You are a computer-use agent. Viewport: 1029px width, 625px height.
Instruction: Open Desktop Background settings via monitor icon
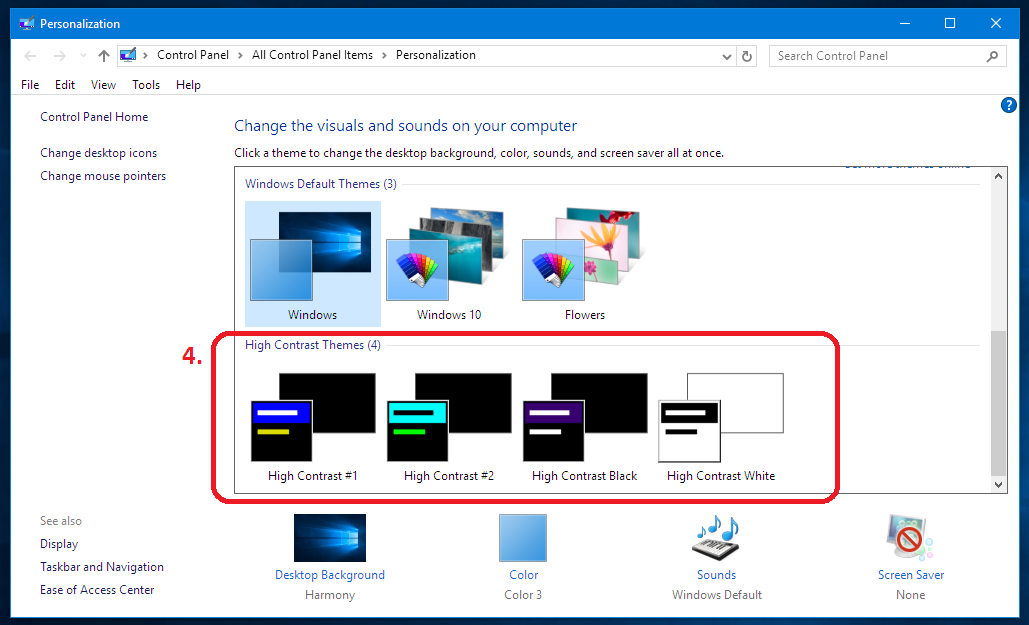330,537
